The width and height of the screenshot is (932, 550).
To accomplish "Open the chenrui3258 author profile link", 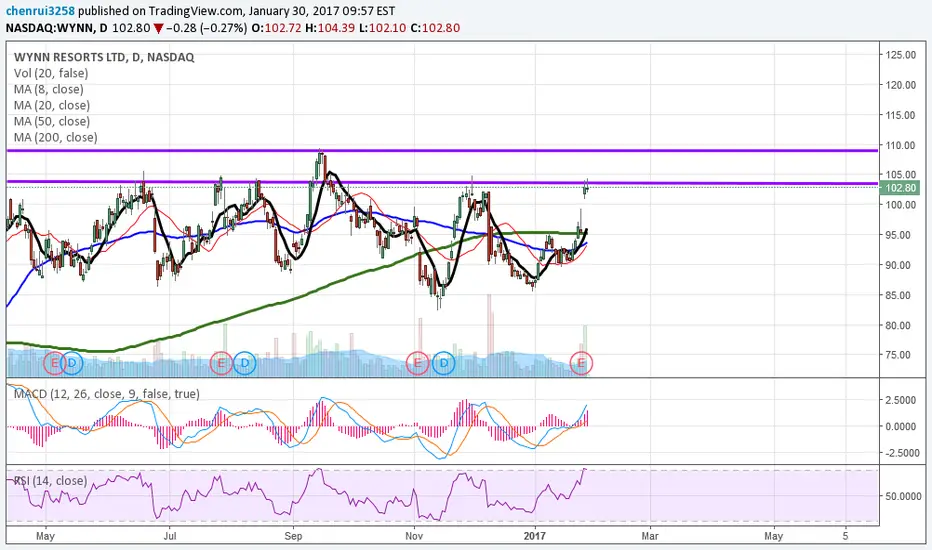I will pos(40,11).
